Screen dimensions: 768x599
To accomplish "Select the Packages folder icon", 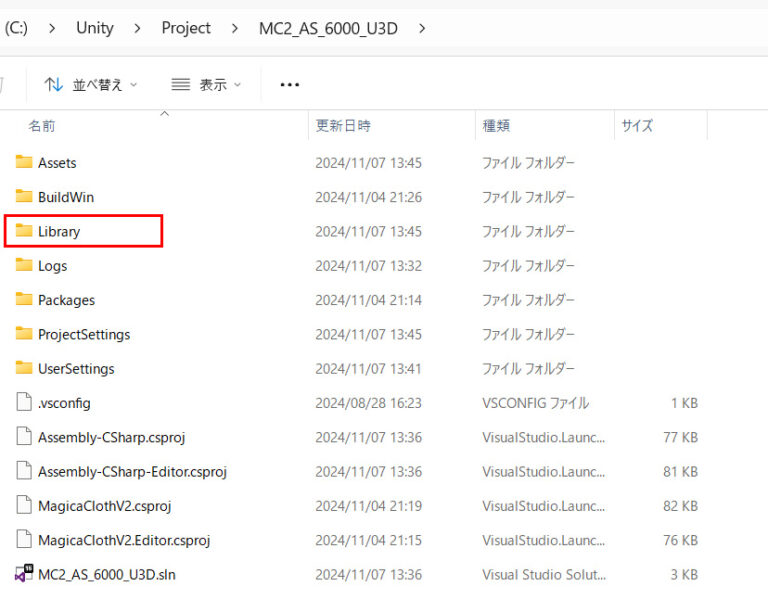I will [24, 299].
